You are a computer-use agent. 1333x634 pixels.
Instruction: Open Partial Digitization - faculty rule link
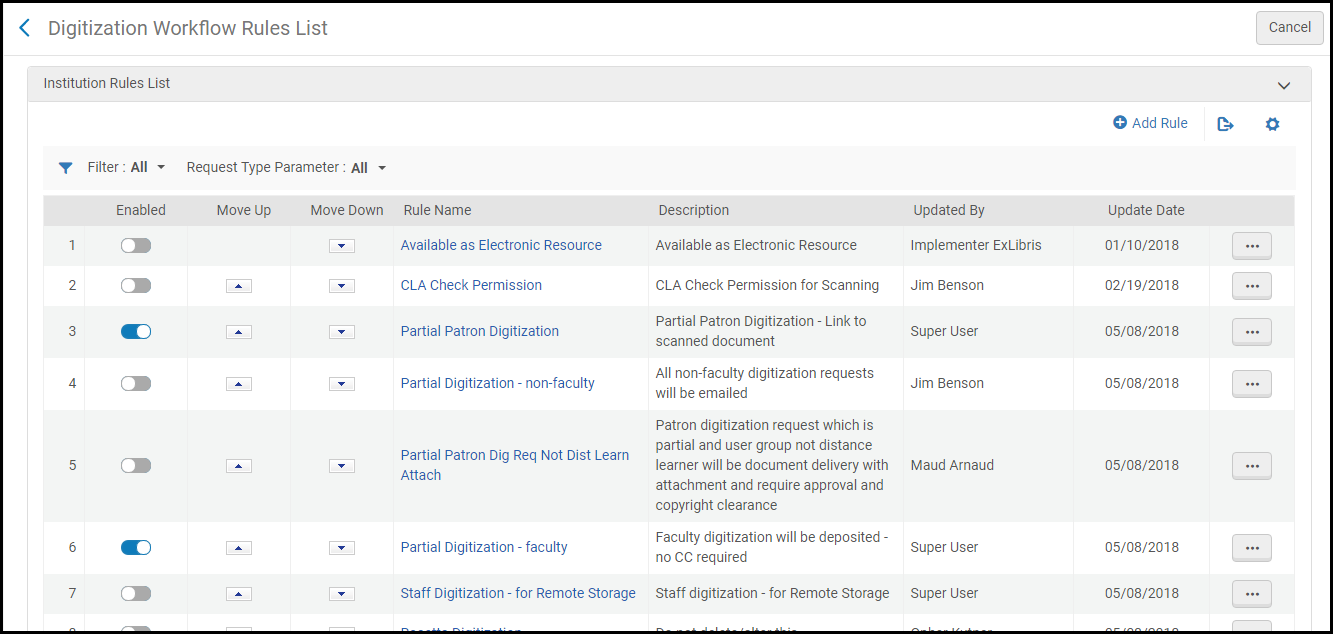click(484, 547)
